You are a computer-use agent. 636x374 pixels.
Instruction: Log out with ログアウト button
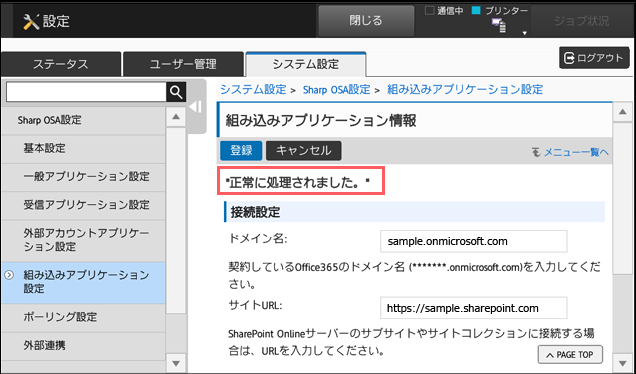[x=594, y=58]
